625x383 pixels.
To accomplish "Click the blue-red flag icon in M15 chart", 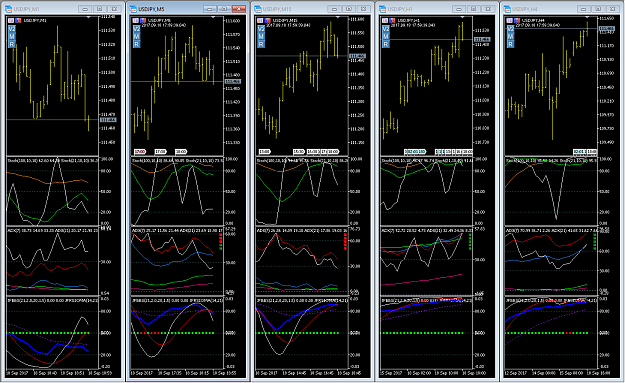I will click(267, 20).
